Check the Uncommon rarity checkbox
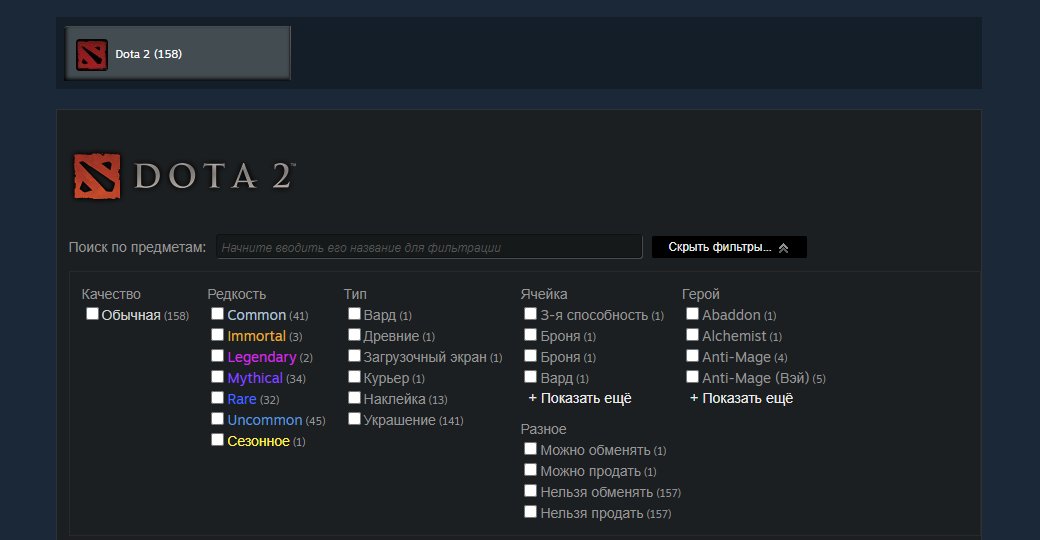 pyautogui.click(x=218, y=419)
